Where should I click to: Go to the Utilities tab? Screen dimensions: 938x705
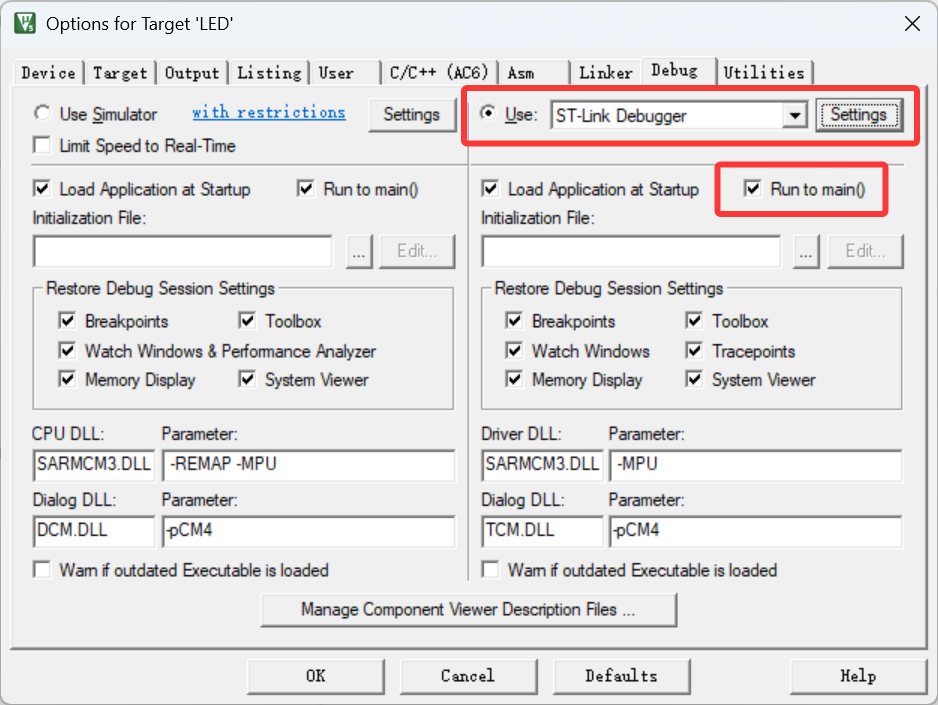(764, 73)
